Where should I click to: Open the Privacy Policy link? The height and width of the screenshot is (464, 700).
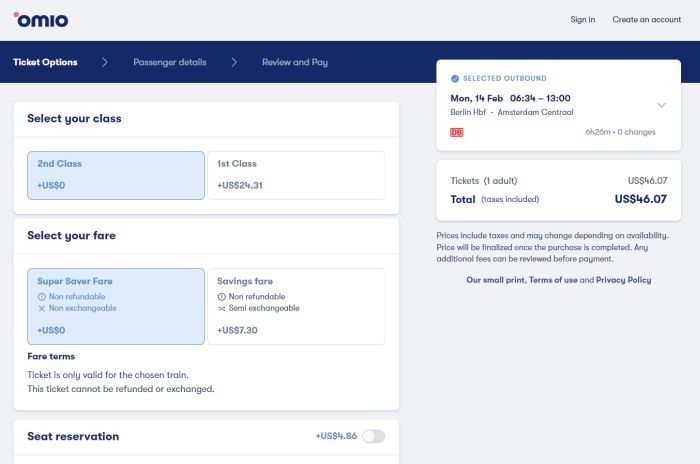pyautogui.click(x=623, y=280)
